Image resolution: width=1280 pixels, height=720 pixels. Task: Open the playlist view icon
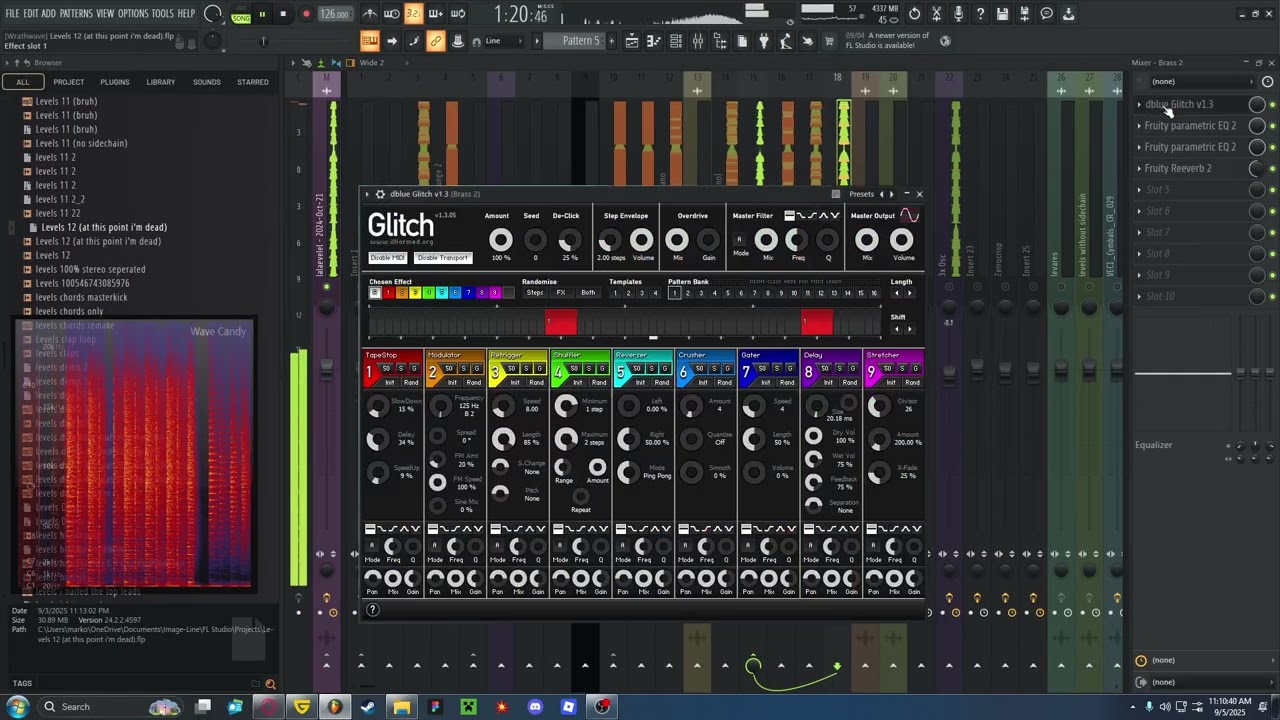632,41
